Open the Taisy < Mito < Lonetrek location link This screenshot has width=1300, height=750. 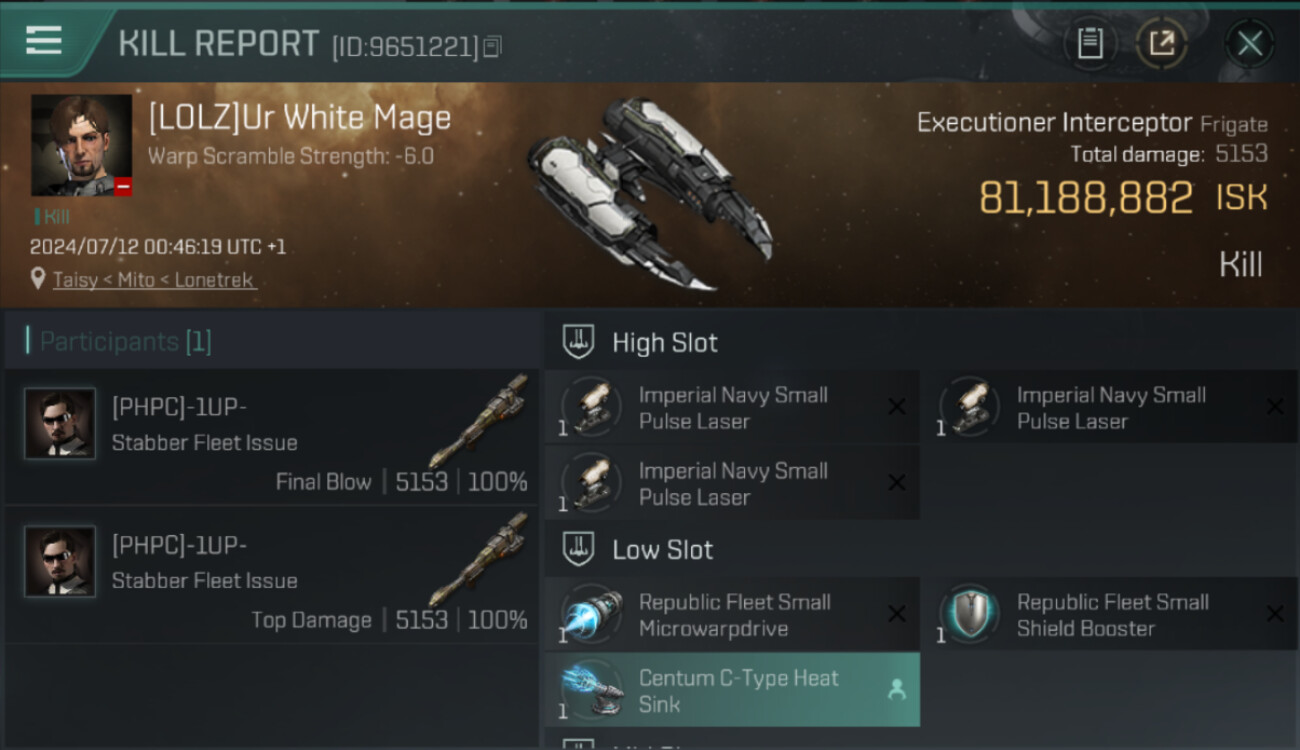coord(154,280)
